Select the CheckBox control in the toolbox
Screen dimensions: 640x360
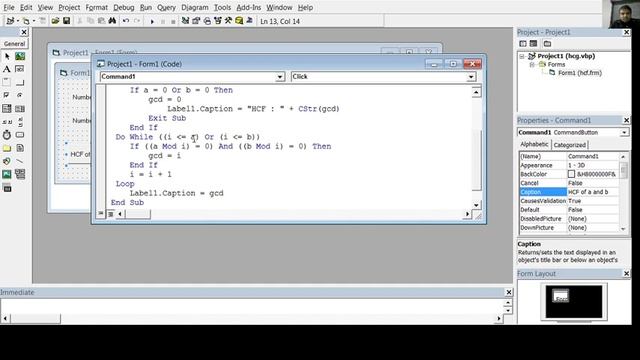(7, 95)
